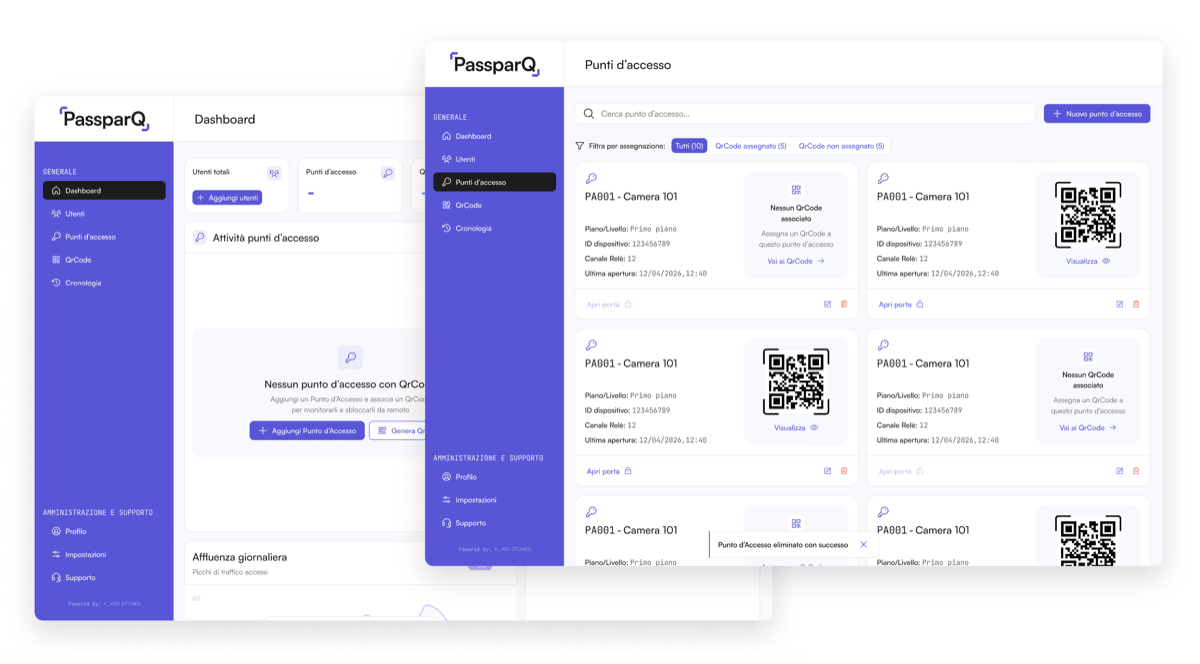Click 'Apri porta' in top-right card

(901, 304)
